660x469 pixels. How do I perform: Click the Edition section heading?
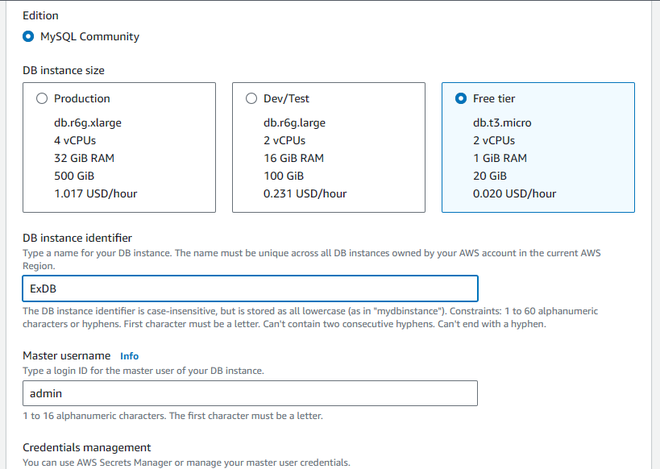pos(40,16)
